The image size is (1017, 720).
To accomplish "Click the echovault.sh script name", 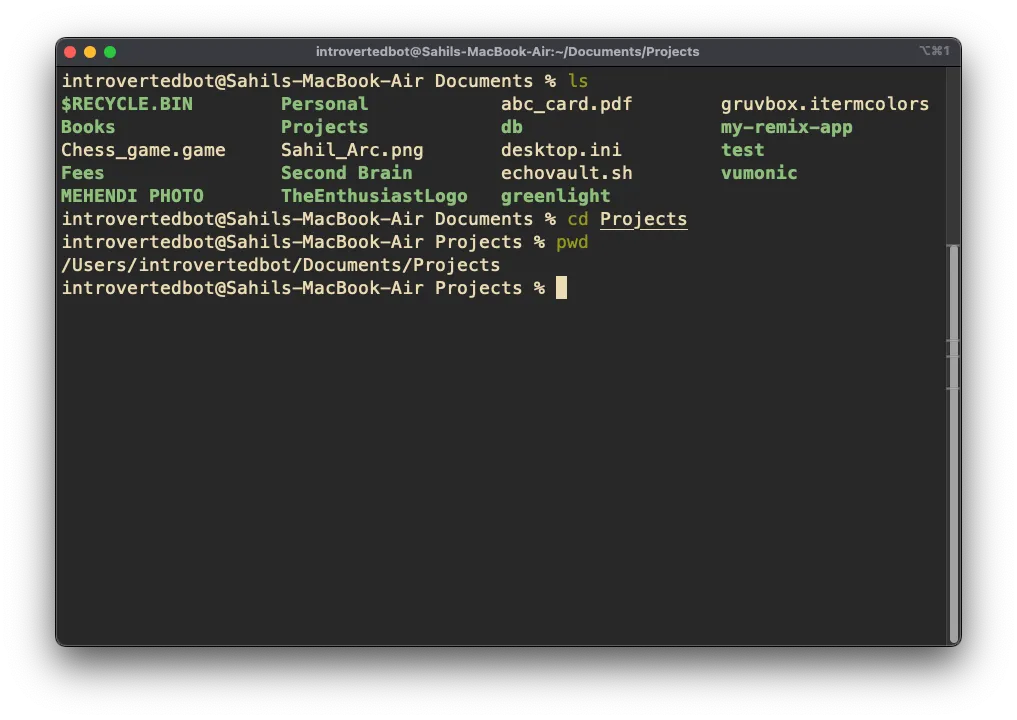I will (566, 173).
